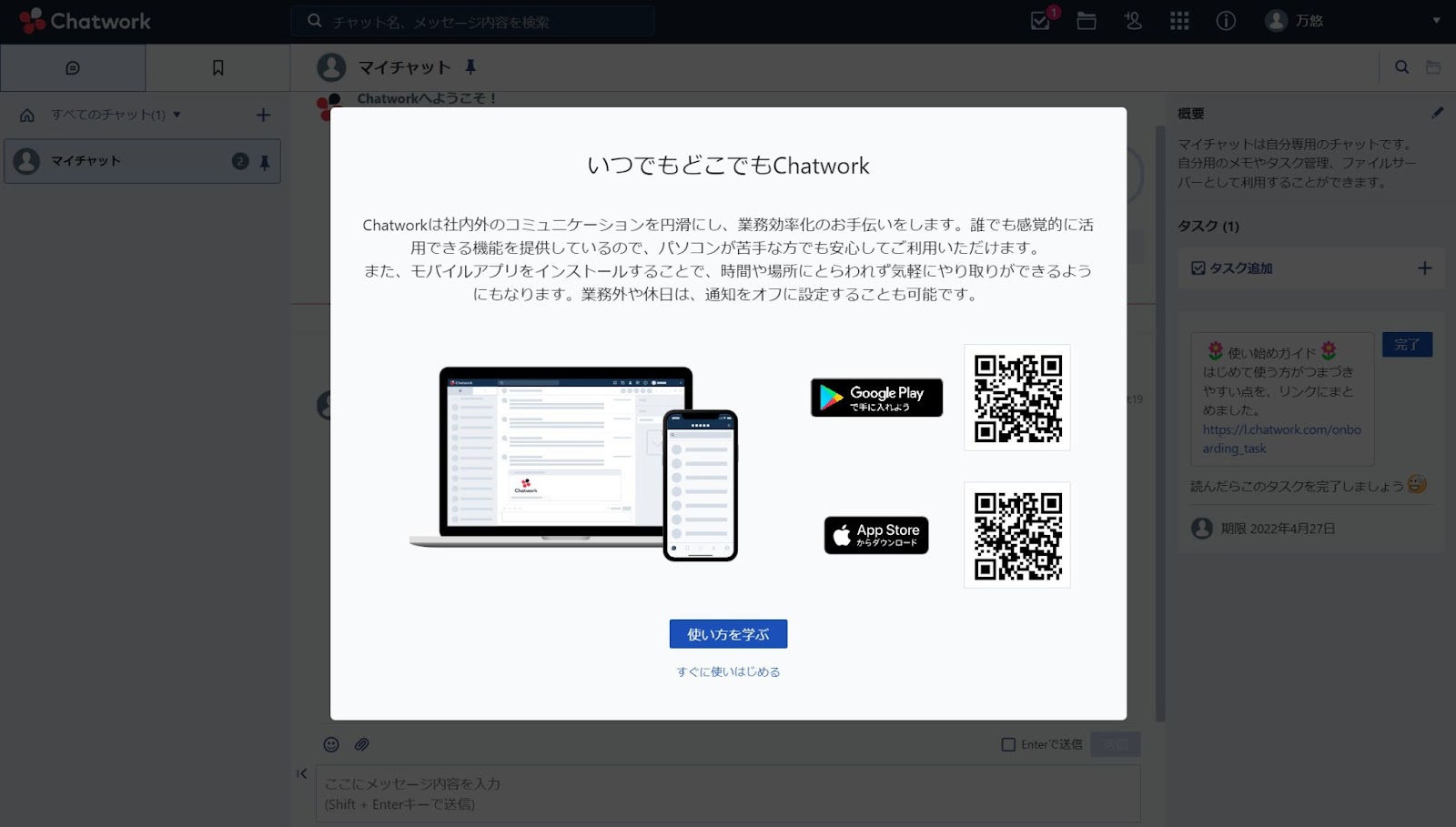Click the Google Play QR code
The width and height of the screenshot is (1456, 827).
tap(1017, 398)
